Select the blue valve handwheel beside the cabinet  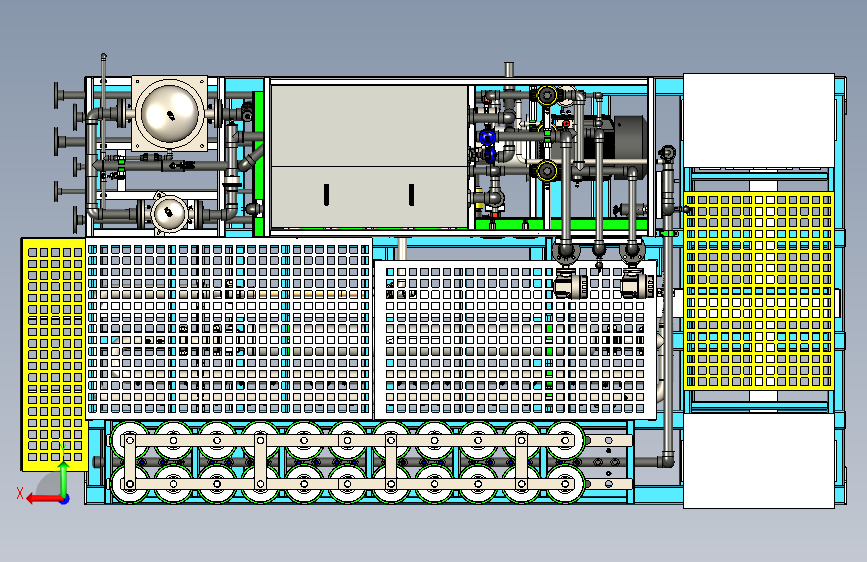pyautogui.click(x=487, y=137)
